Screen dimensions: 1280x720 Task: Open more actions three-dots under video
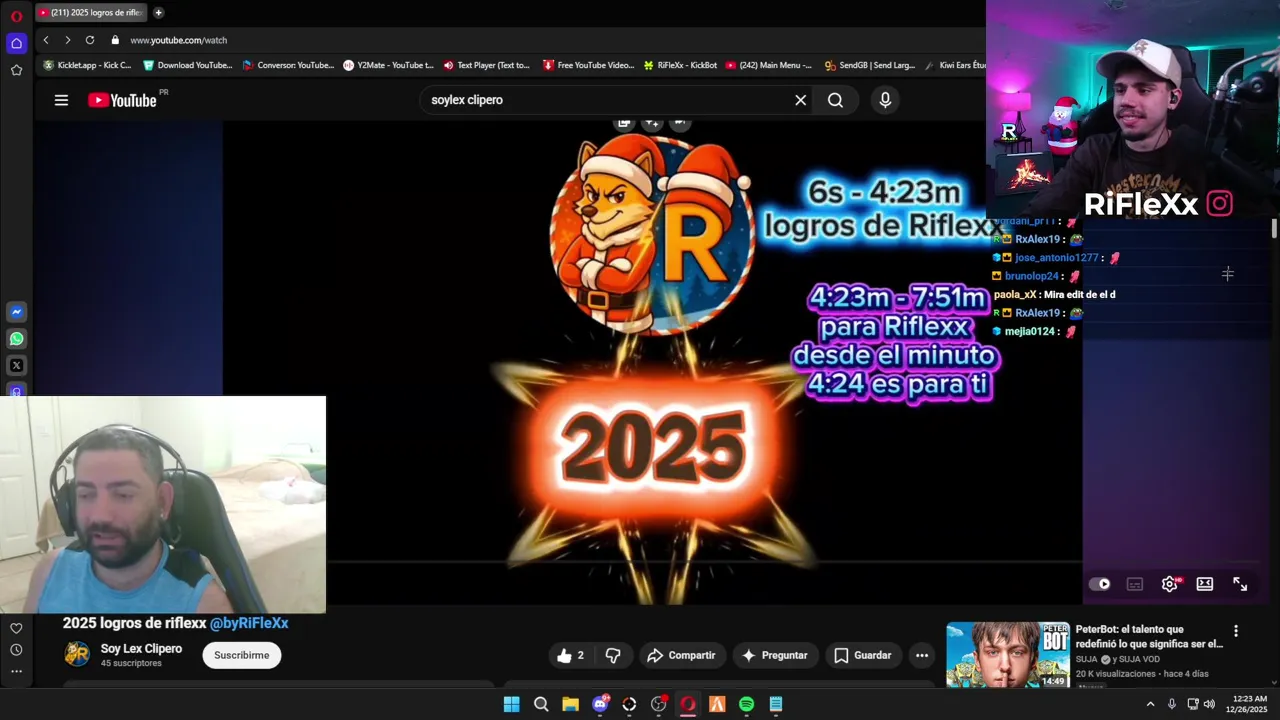(x=922, y=656)
